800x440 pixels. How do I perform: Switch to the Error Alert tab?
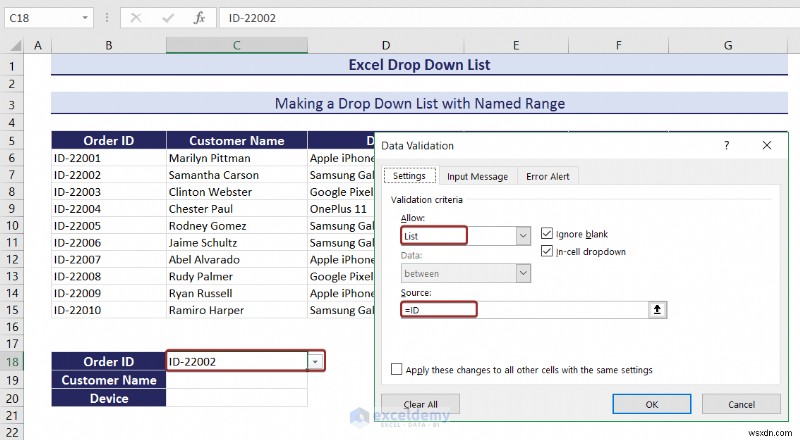click(x=547, y=177)
